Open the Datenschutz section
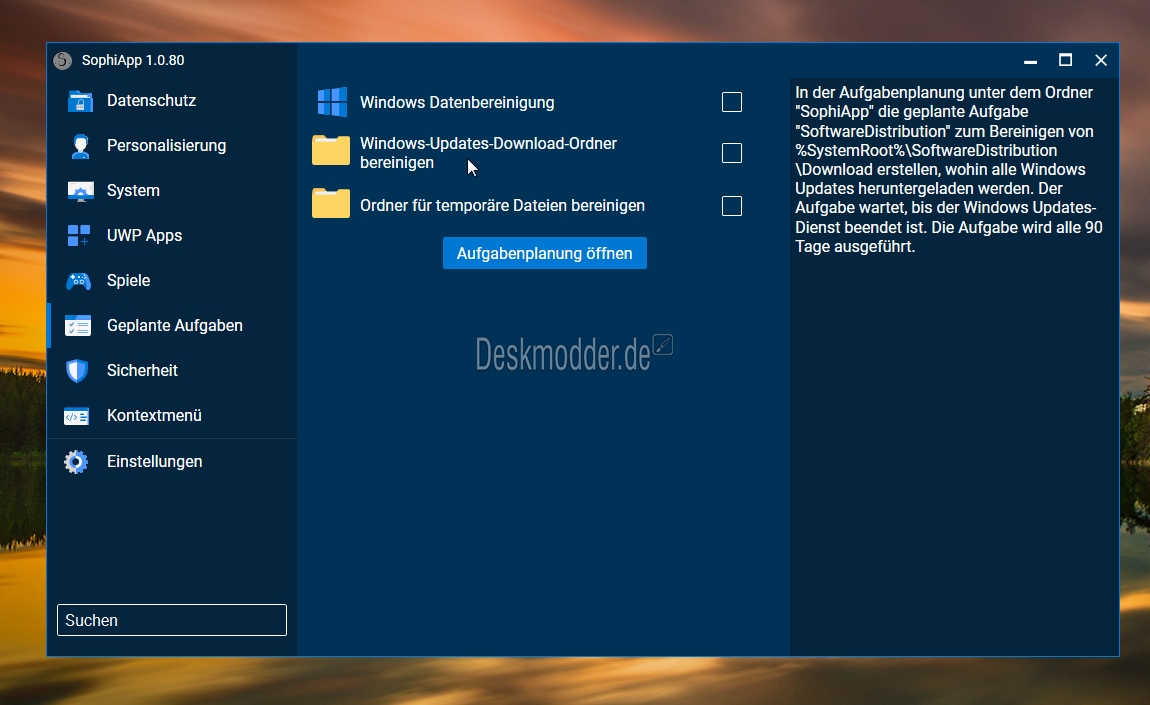This screenshot has height=705, width=1150. tap(172, 101)
